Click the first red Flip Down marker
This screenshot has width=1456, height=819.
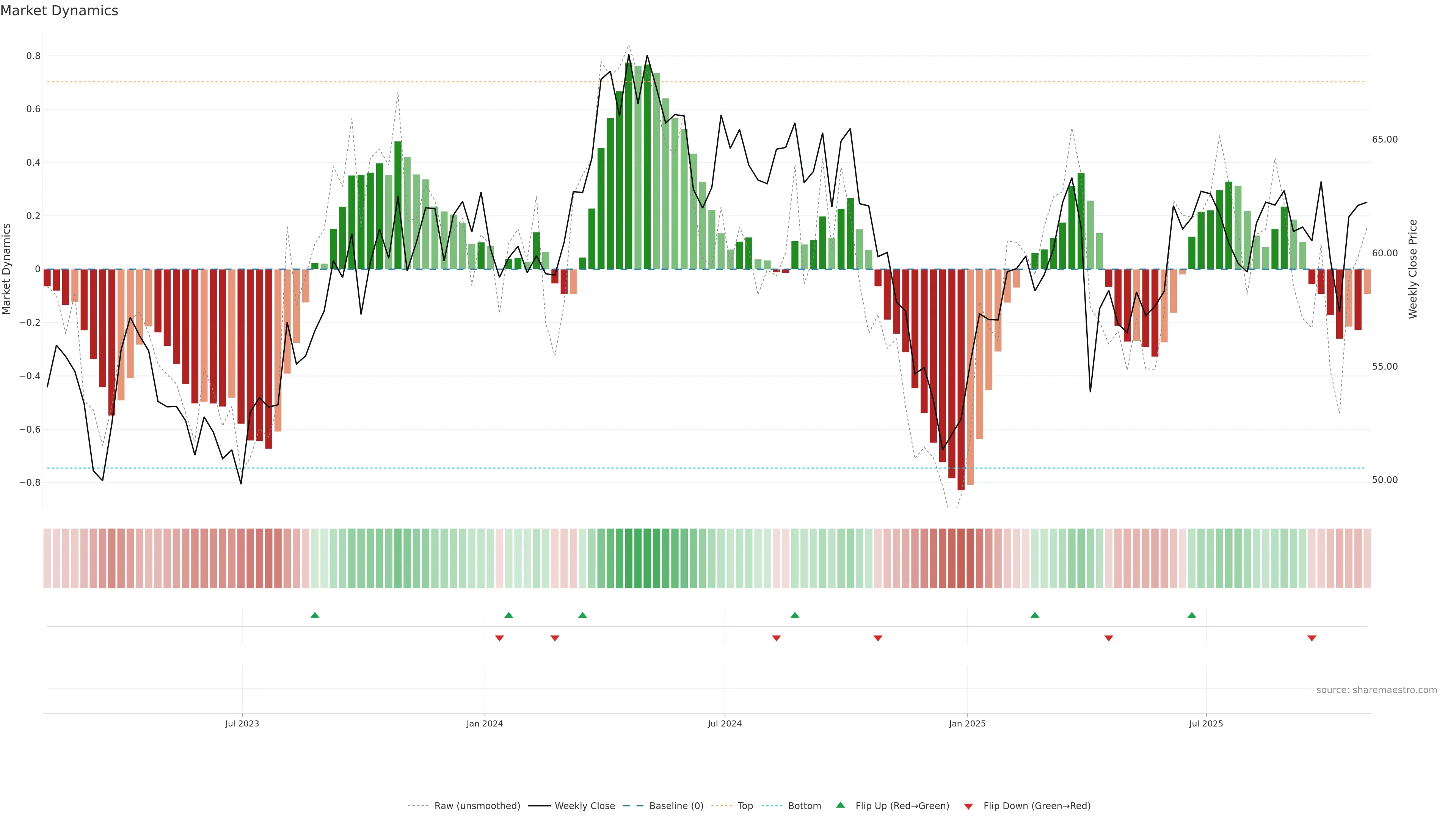point(499,638)
